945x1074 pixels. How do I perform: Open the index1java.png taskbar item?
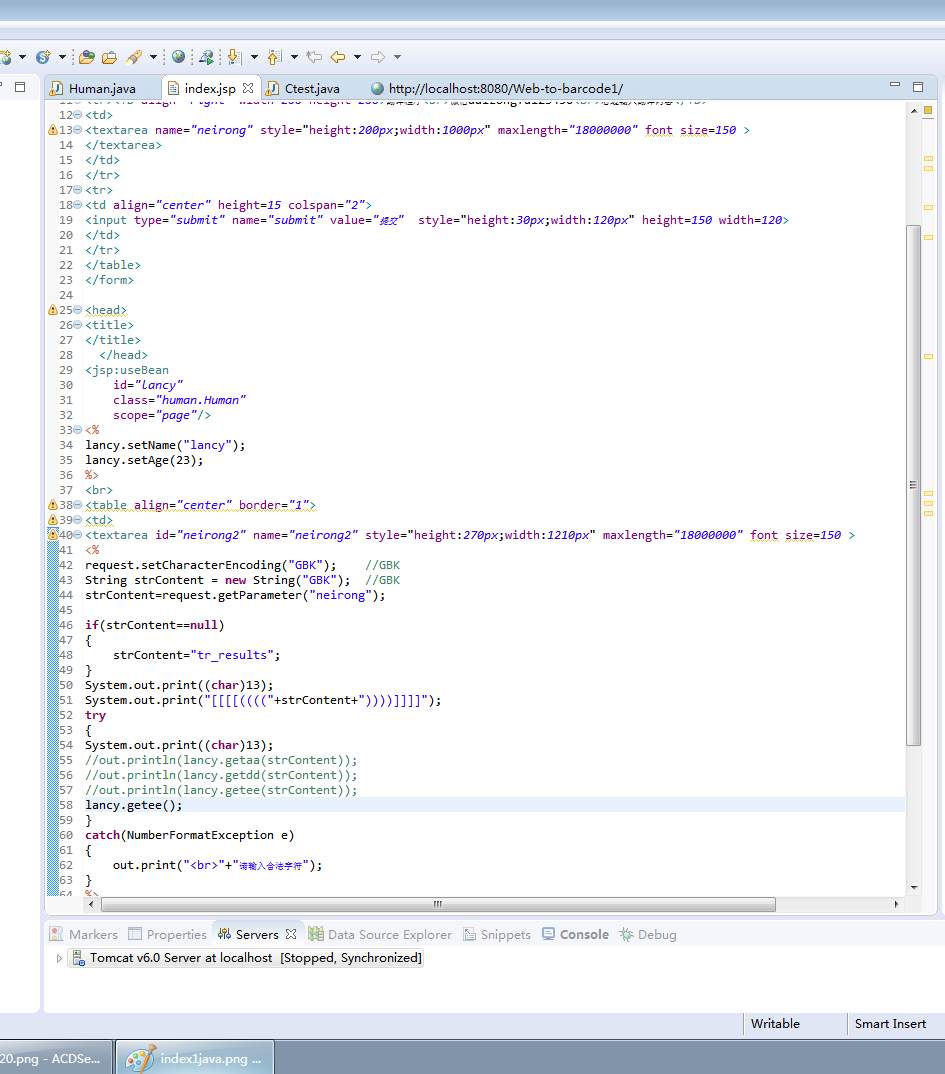tap(195, 1058)
